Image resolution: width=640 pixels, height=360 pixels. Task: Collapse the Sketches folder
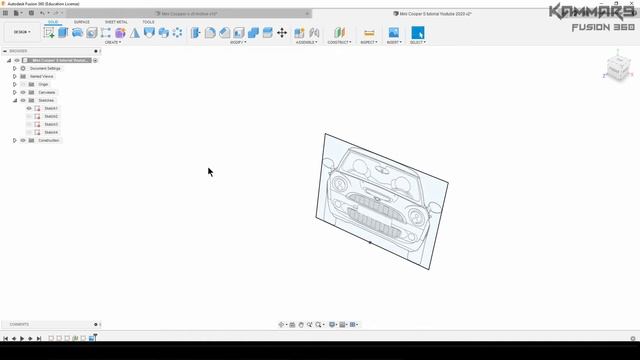[15, 100]
